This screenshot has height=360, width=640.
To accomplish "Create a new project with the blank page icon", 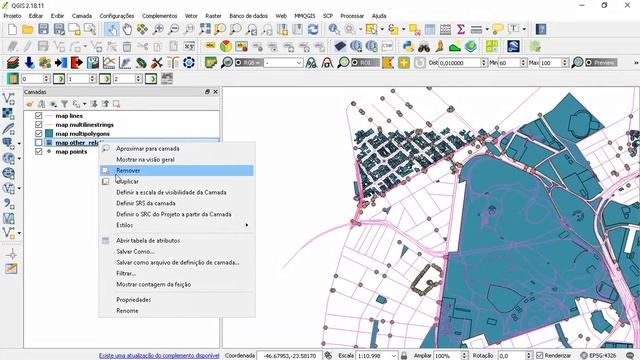I will pos(12,29).
